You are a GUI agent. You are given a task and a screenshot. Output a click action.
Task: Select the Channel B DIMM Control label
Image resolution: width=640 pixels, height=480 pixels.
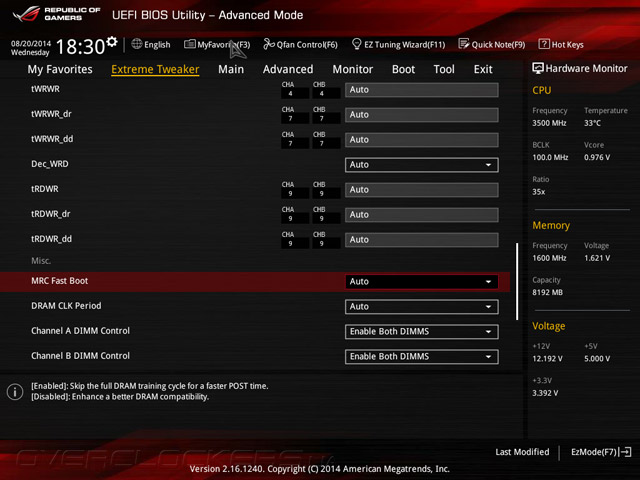[x=80, y=356]
